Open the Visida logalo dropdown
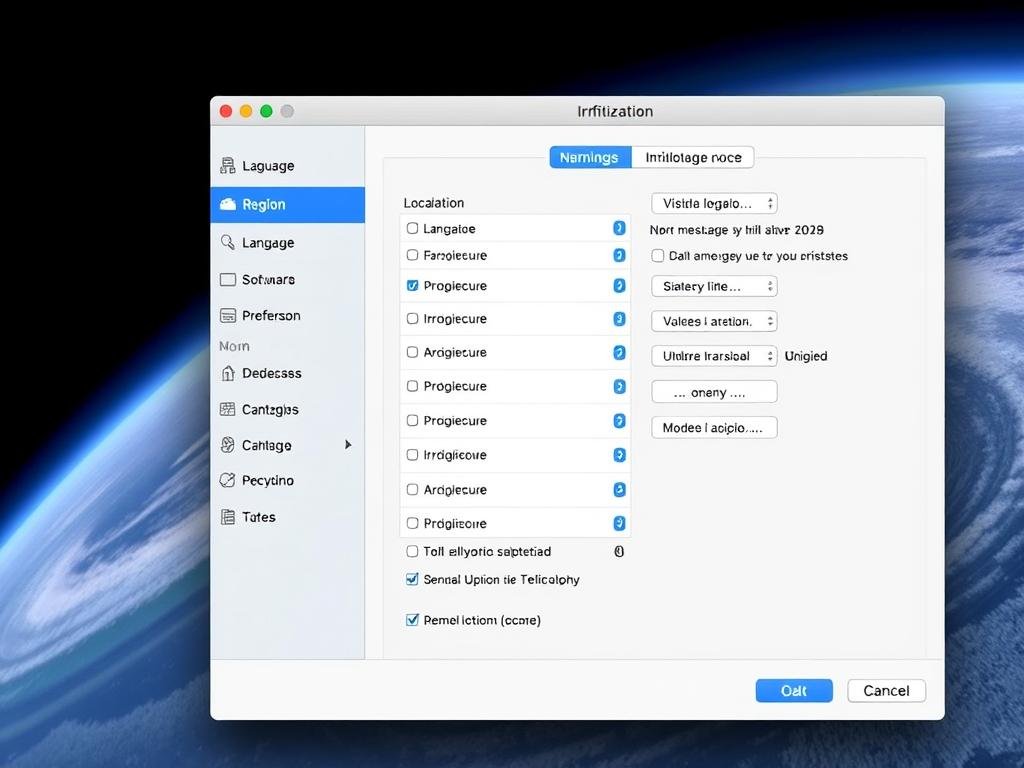 [714, 203]
